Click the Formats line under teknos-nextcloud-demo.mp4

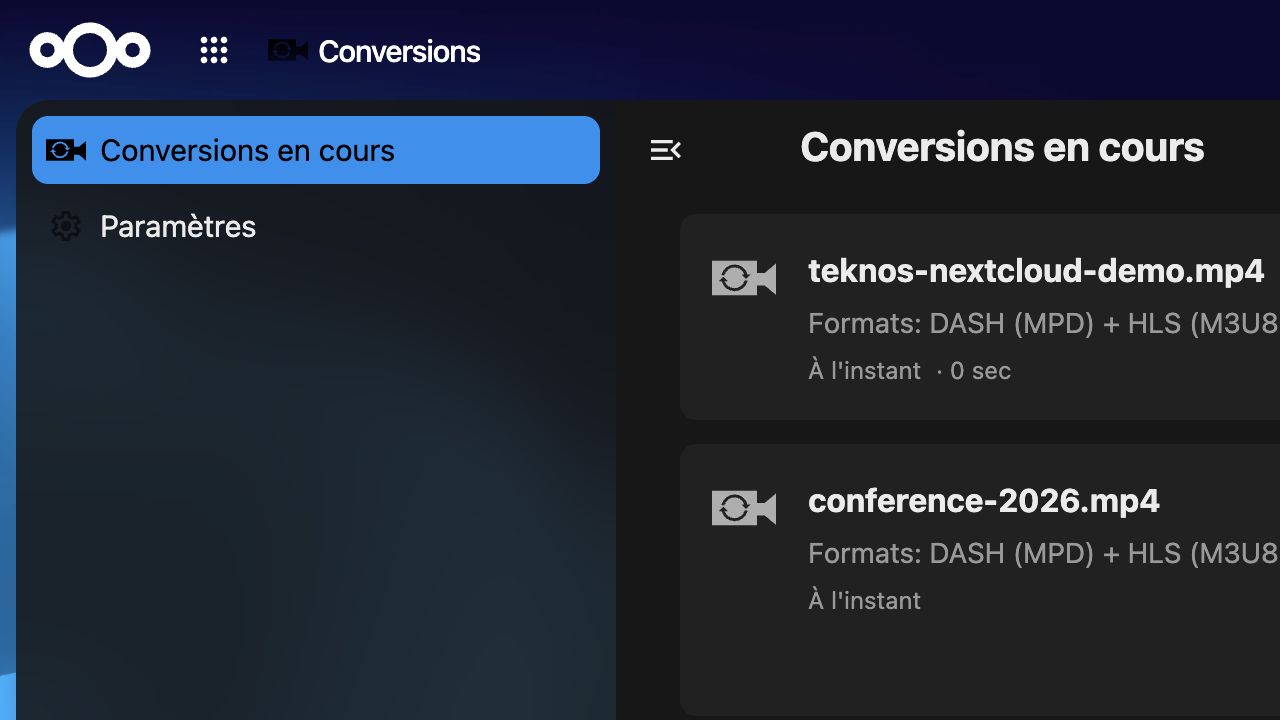click(x=1044, y=324)
